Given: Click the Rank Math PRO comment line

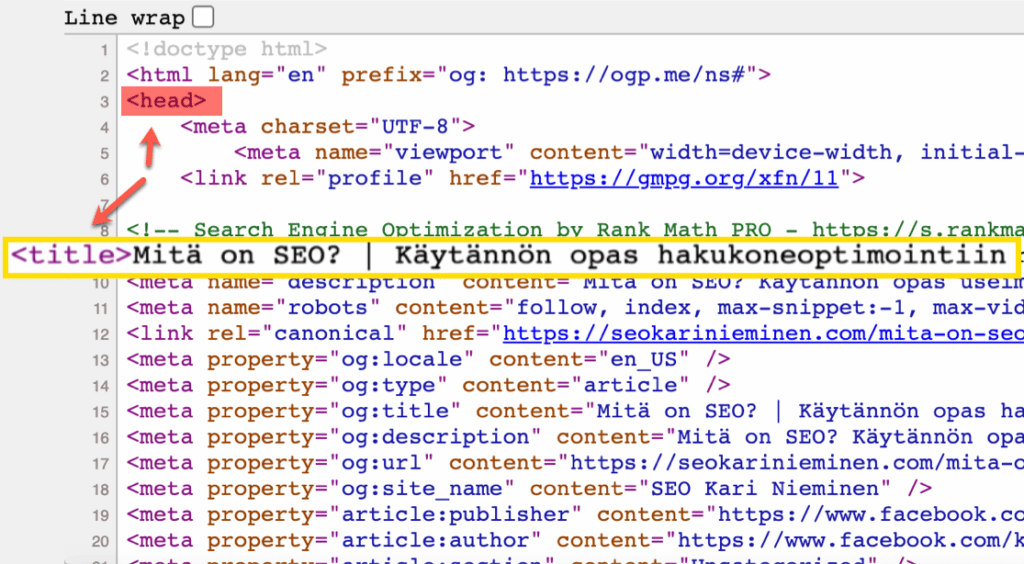Looking at the screenshot, I should [575, 230].
